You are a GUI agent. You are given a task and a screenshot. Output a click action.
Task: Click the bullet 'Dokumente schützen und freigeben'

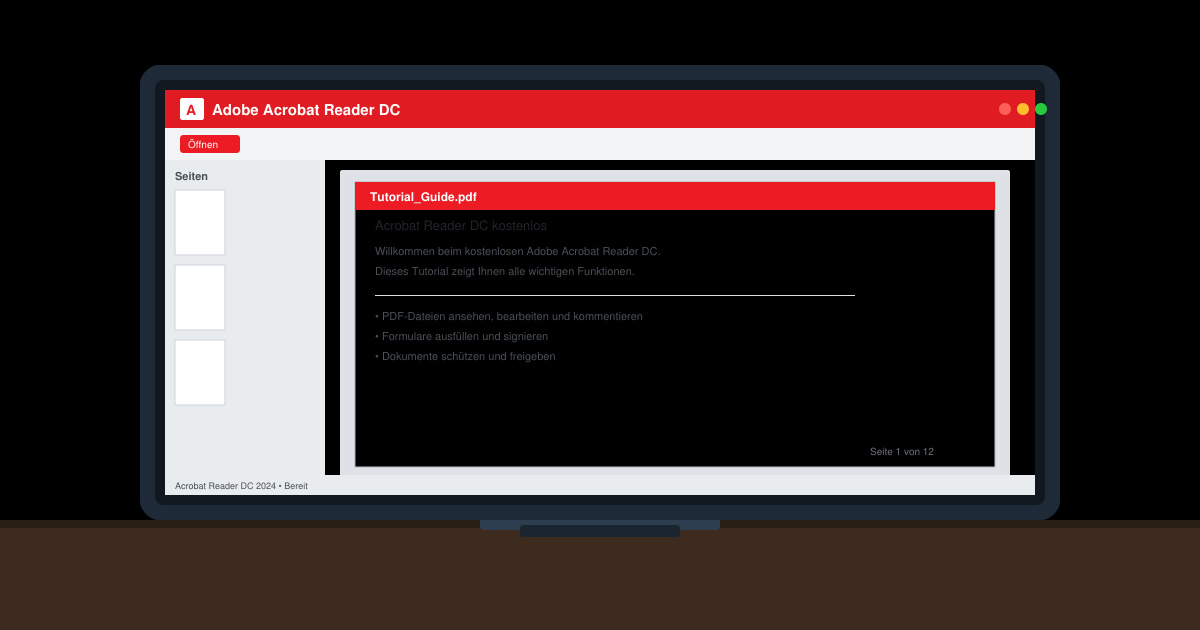(465, 356)
